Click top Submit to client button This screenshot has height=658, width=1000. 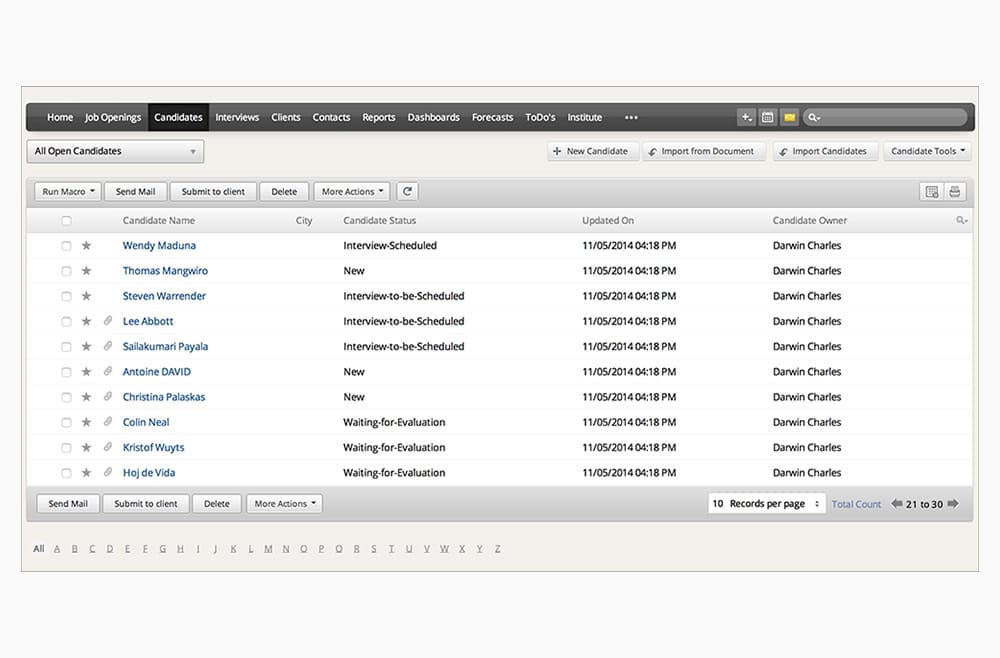[x=213, y=191]
